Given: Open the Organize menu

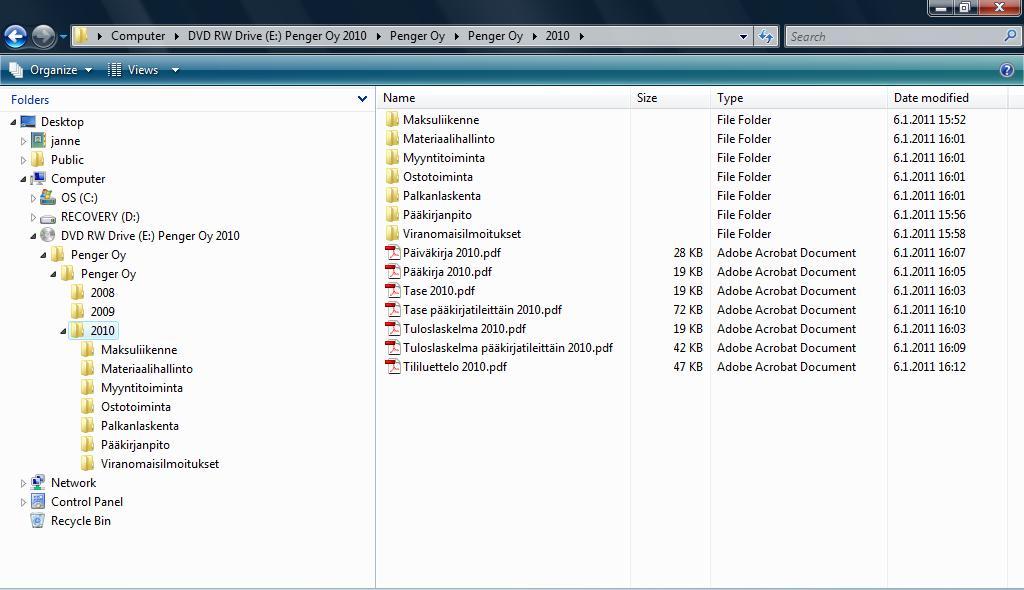Looking at the screenshot, I should tap(51, 70).
